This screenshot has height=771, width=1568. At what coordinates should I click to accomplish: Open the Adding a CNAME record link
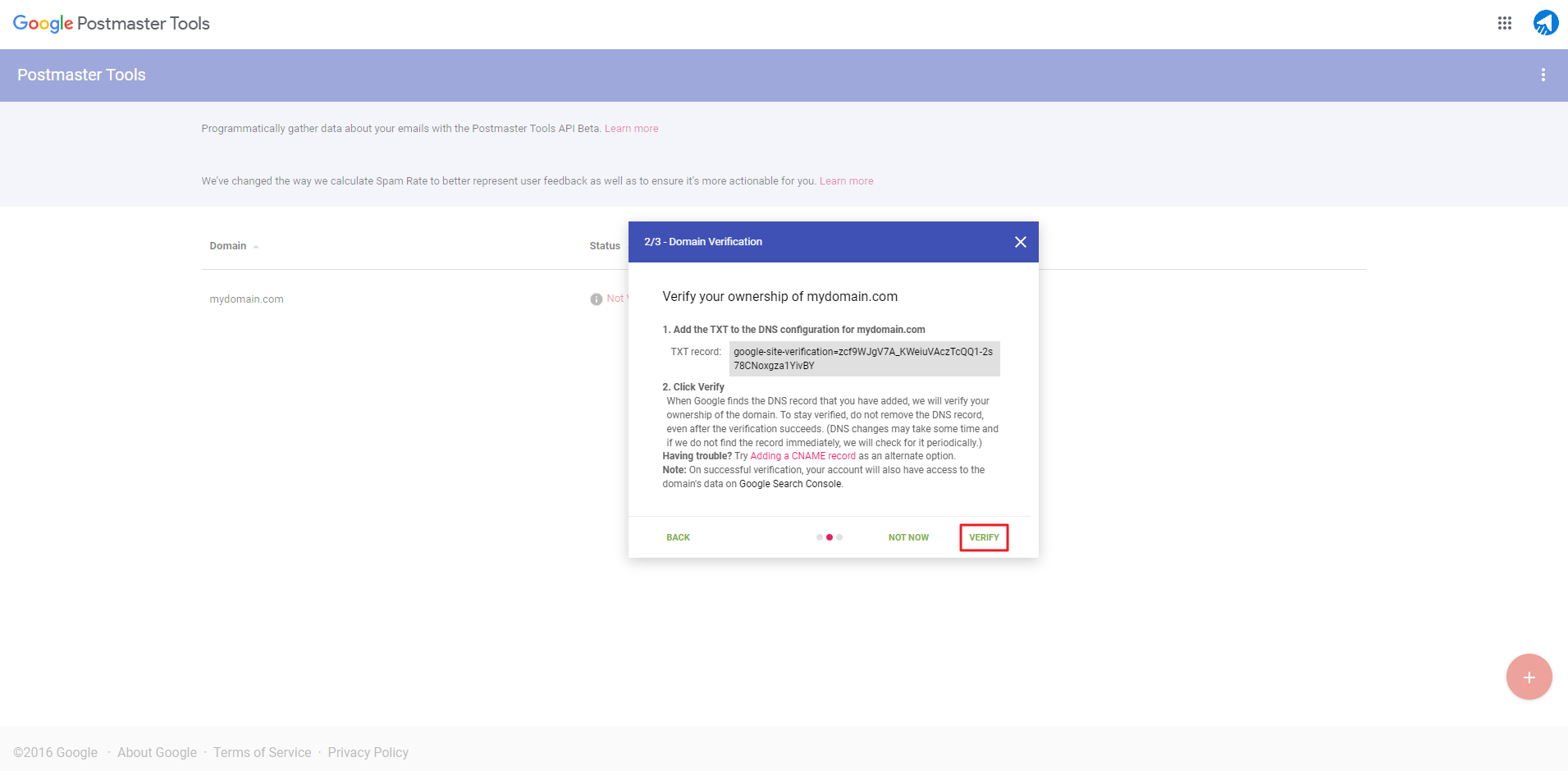point(802,455)
